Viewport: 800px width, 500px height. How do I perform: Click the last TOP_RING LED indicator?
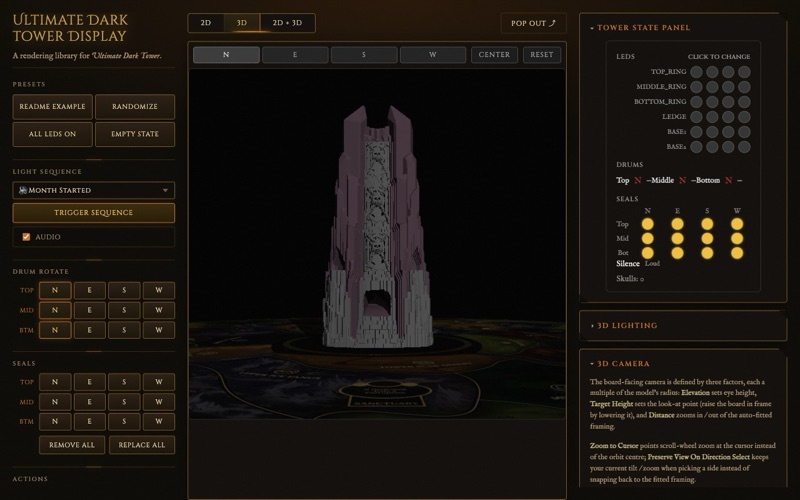tap(744, 72)
